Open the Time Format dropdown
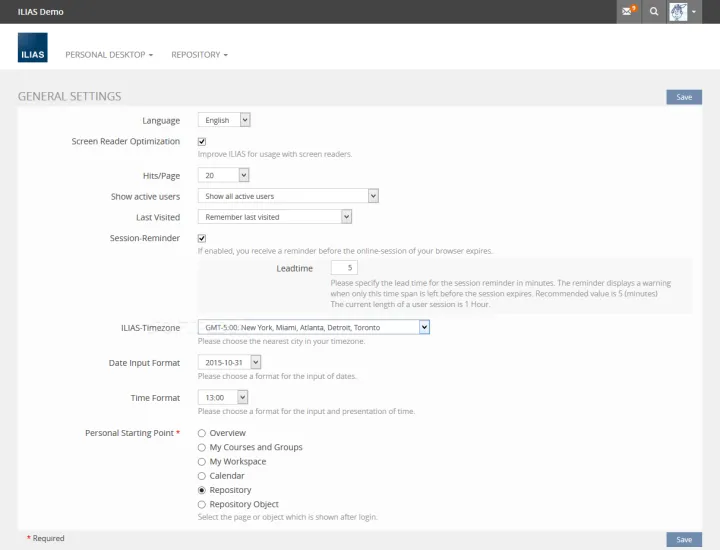Screen dimensions: 720x550 coord(222,398)
